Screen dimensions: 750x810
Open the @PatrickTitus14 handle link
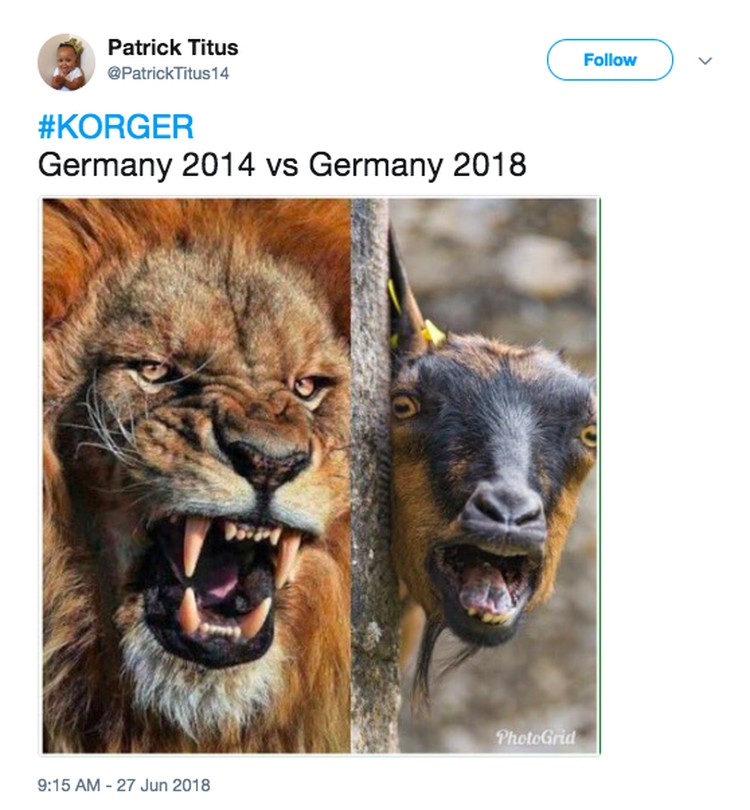pos(168,73)
